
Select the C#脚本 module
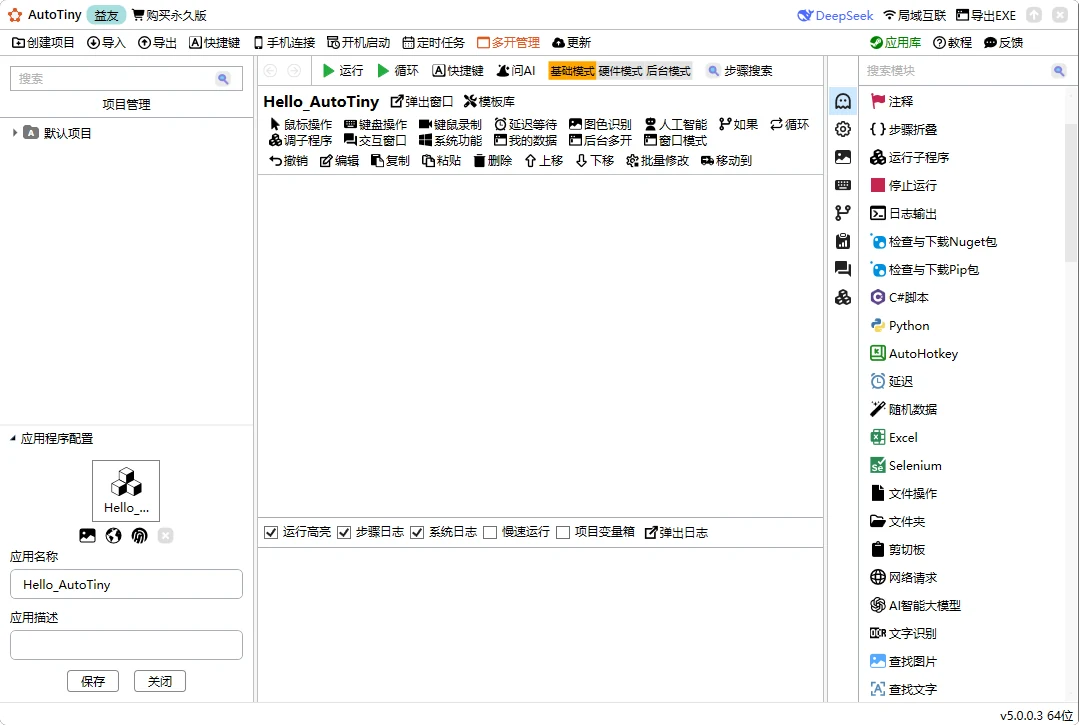[899, 297]
